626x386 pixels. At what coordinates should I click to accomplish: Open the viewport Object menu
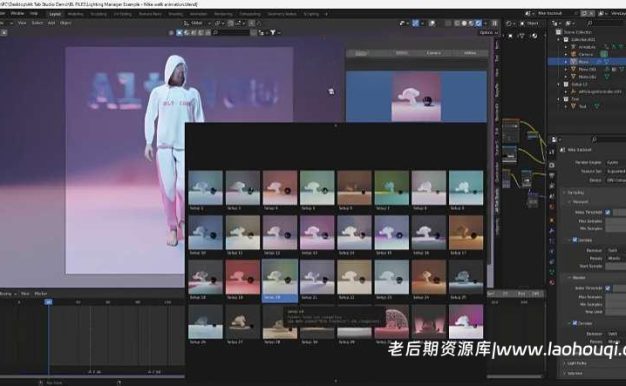click(65, 23)
